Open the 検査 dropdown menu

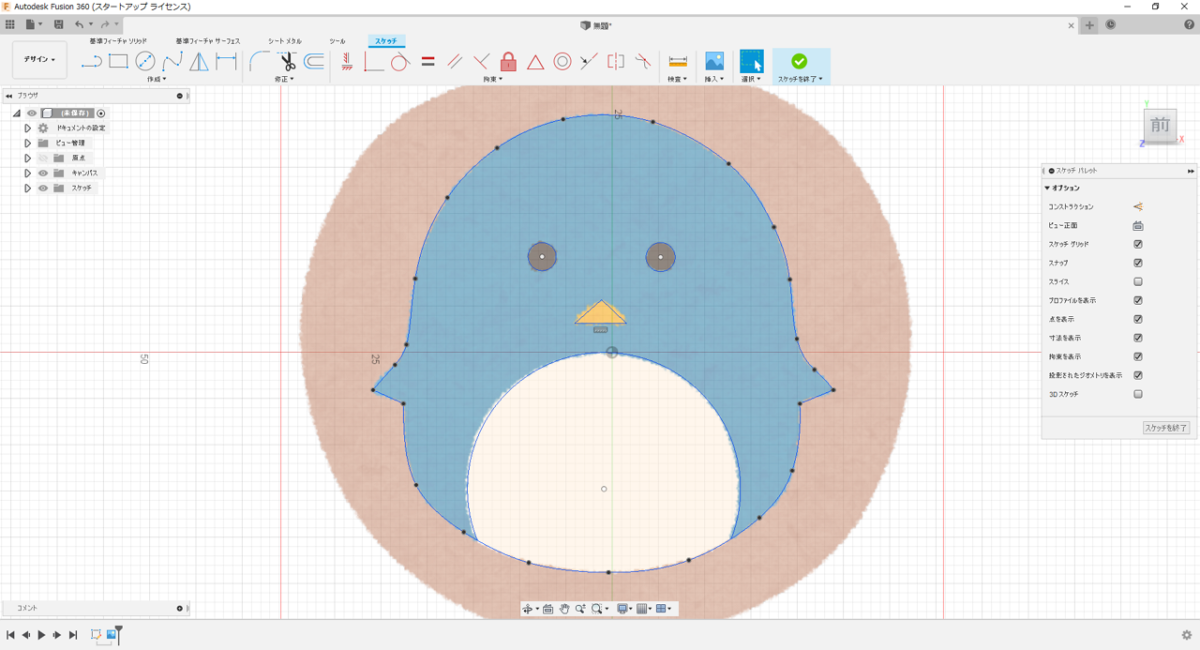coord(678,78)
